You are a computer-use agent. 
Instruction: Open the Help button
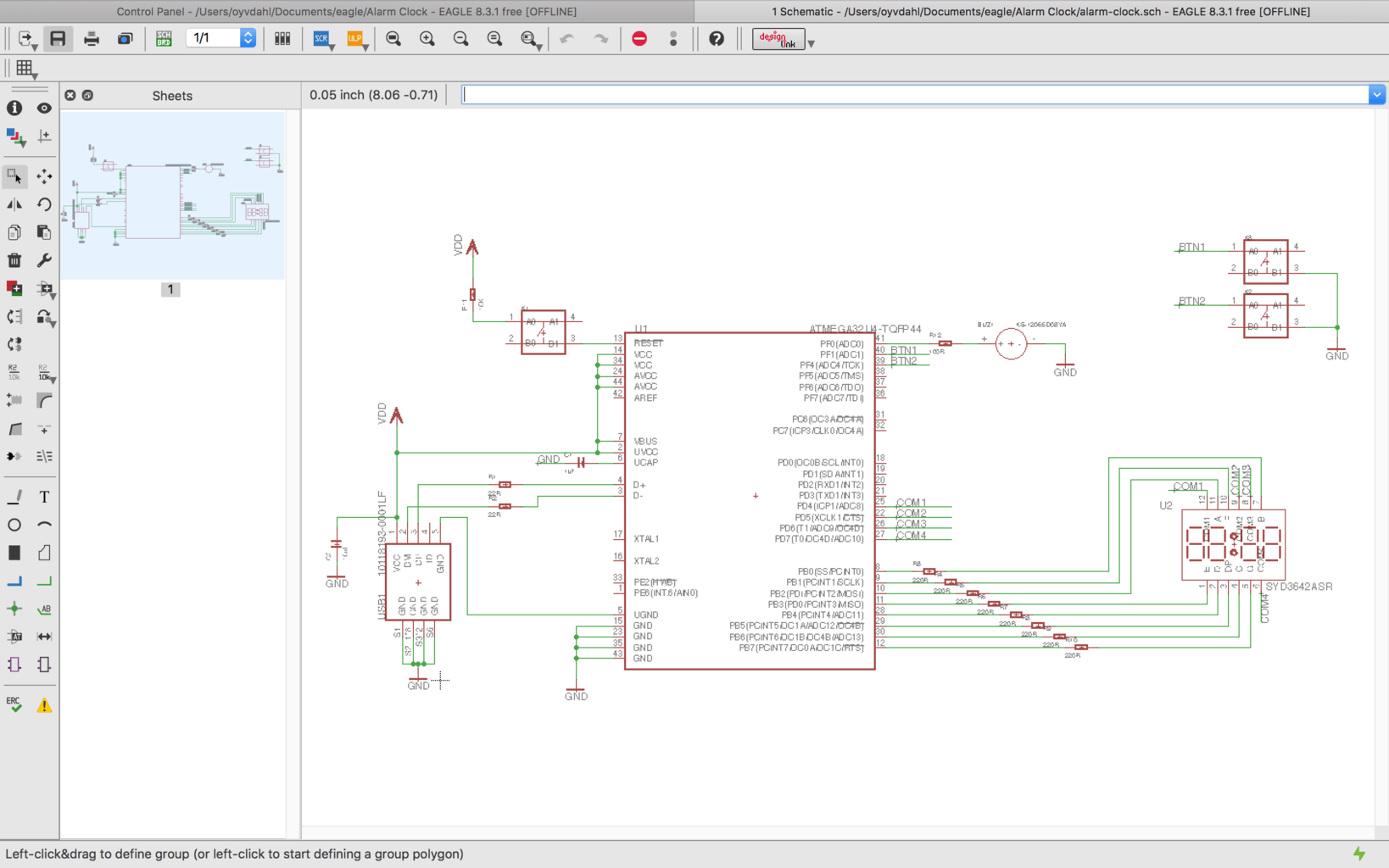(x=717, y=38)
